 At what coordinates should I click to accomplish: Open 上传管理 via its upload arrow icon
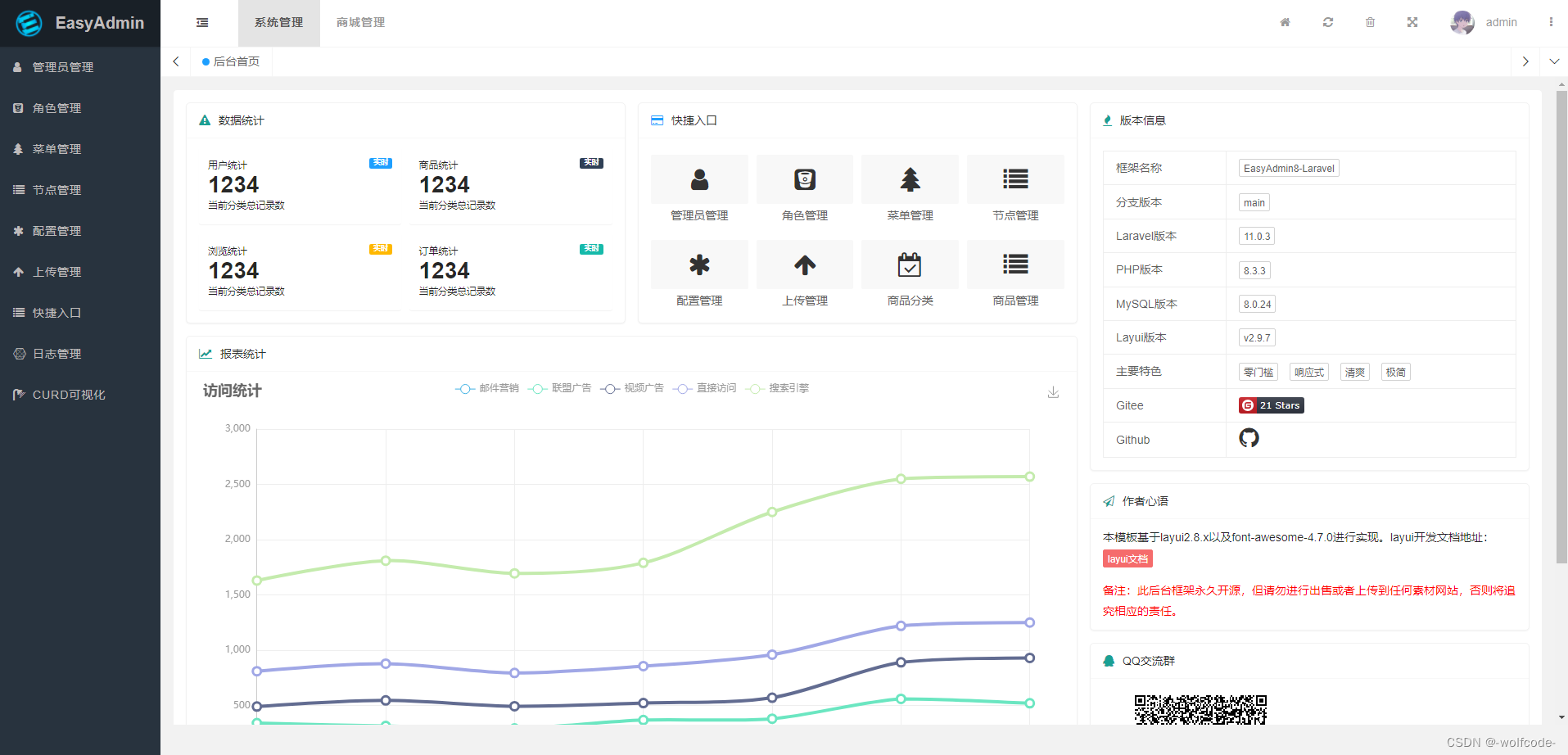pyautogui.click(x=804, y=264)
